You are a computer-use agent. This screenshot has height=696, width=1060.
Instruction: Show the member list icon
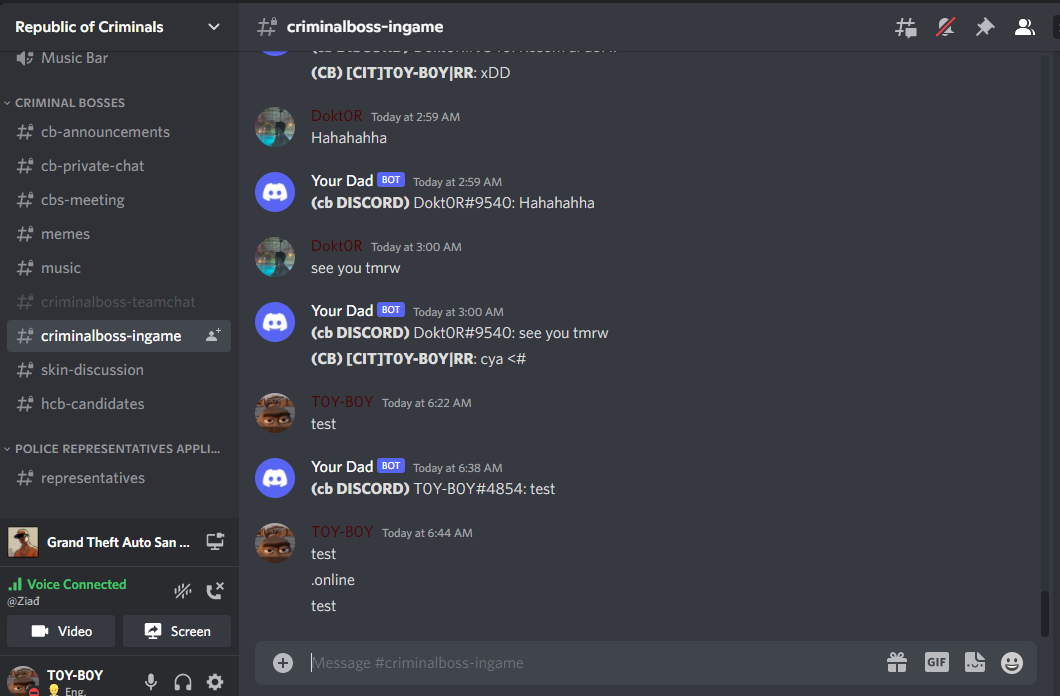(x=1025, y=27)
